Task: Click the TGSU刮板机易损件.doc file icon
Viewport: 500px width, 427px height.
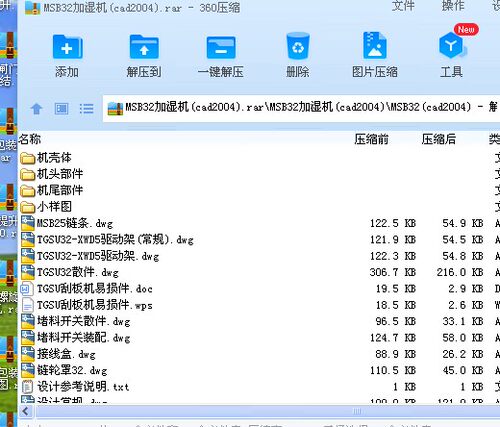Action: (27, 289)
